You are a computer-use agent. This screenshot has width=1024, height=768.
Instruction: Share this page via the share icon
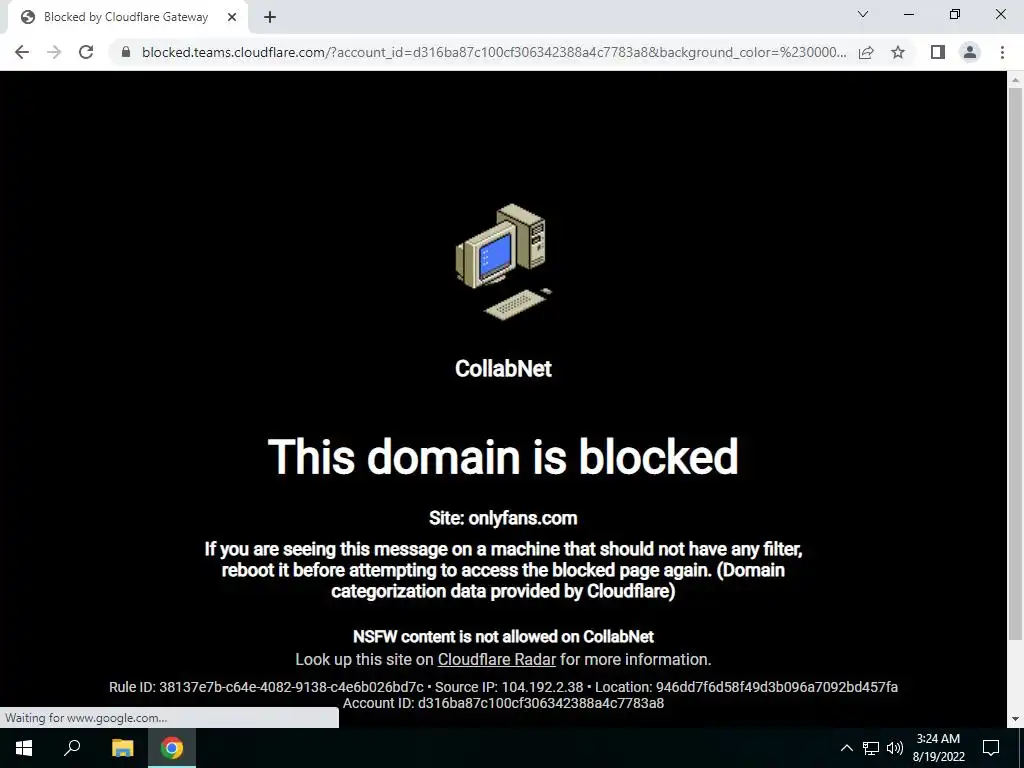click(866, 52)
